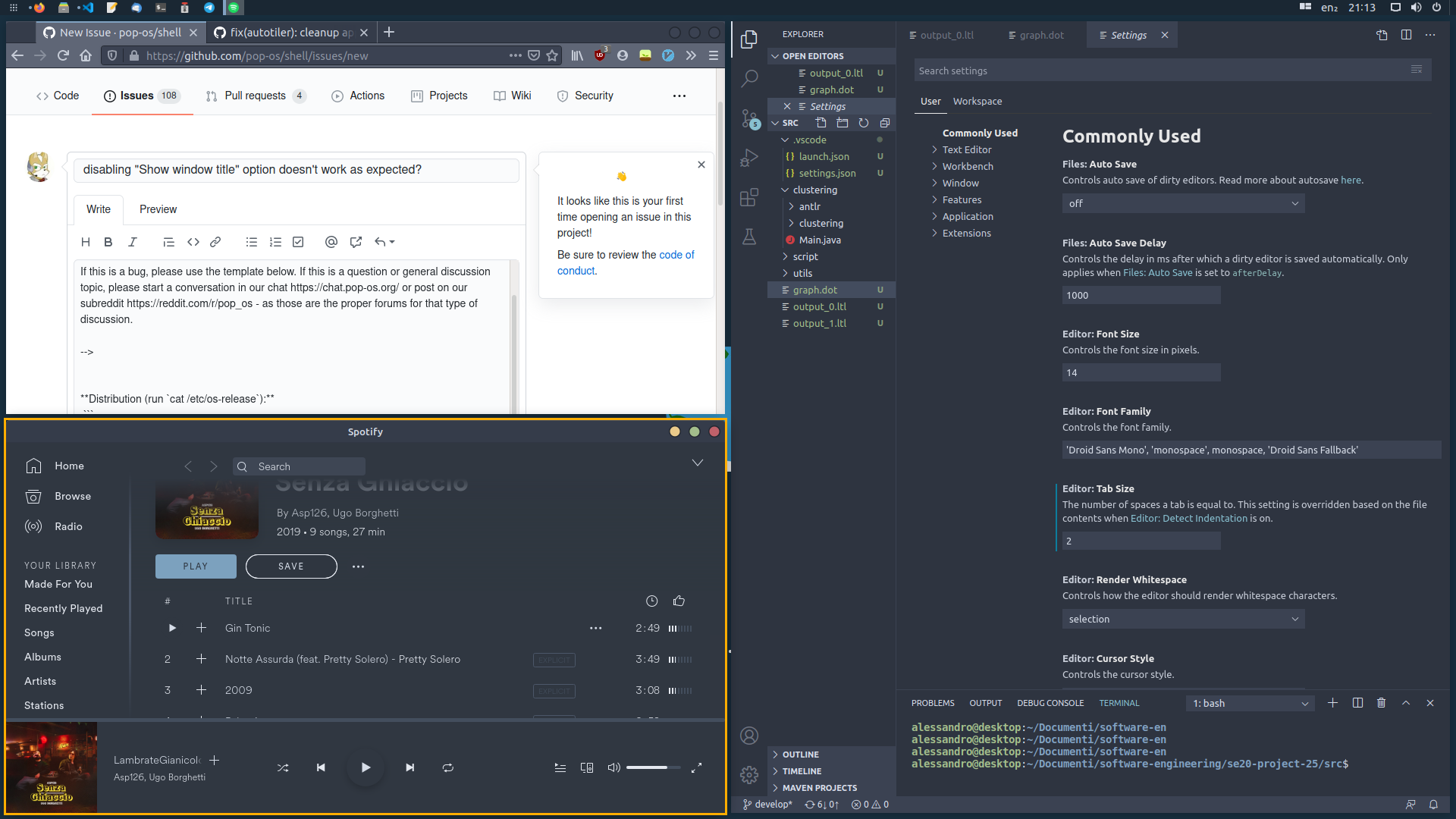
Task: Expand the script folder in explorer
Action: pos(805,256)
